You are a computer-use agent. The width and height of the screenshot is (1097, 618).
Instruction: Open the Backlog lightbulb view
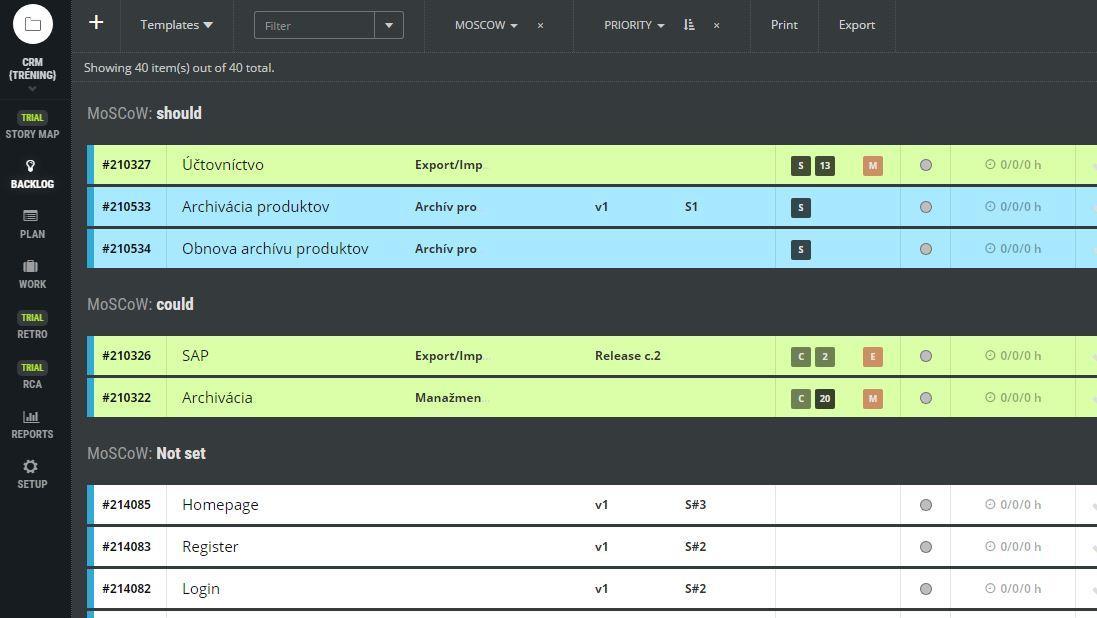click(x=32, y=174)
